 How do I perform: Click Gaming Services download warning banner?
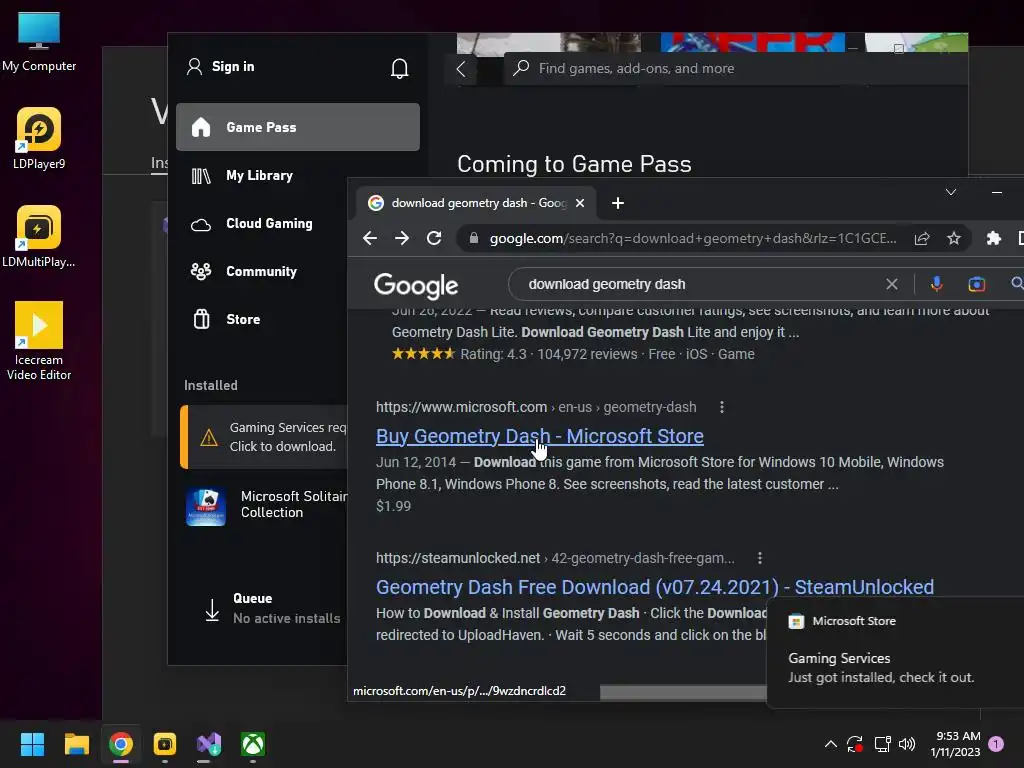click(x=264, y=437)
